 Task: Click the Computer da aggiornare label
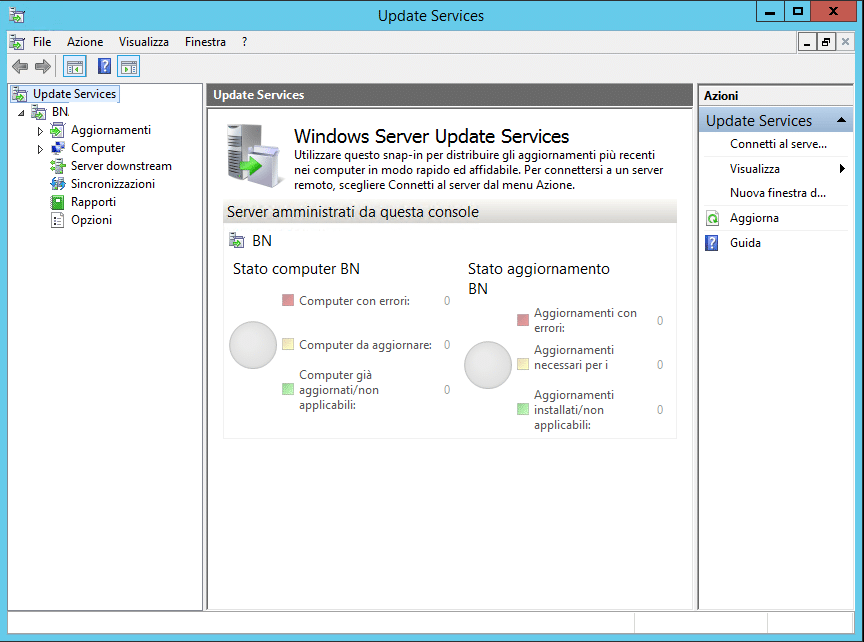(x=365, y=345)
